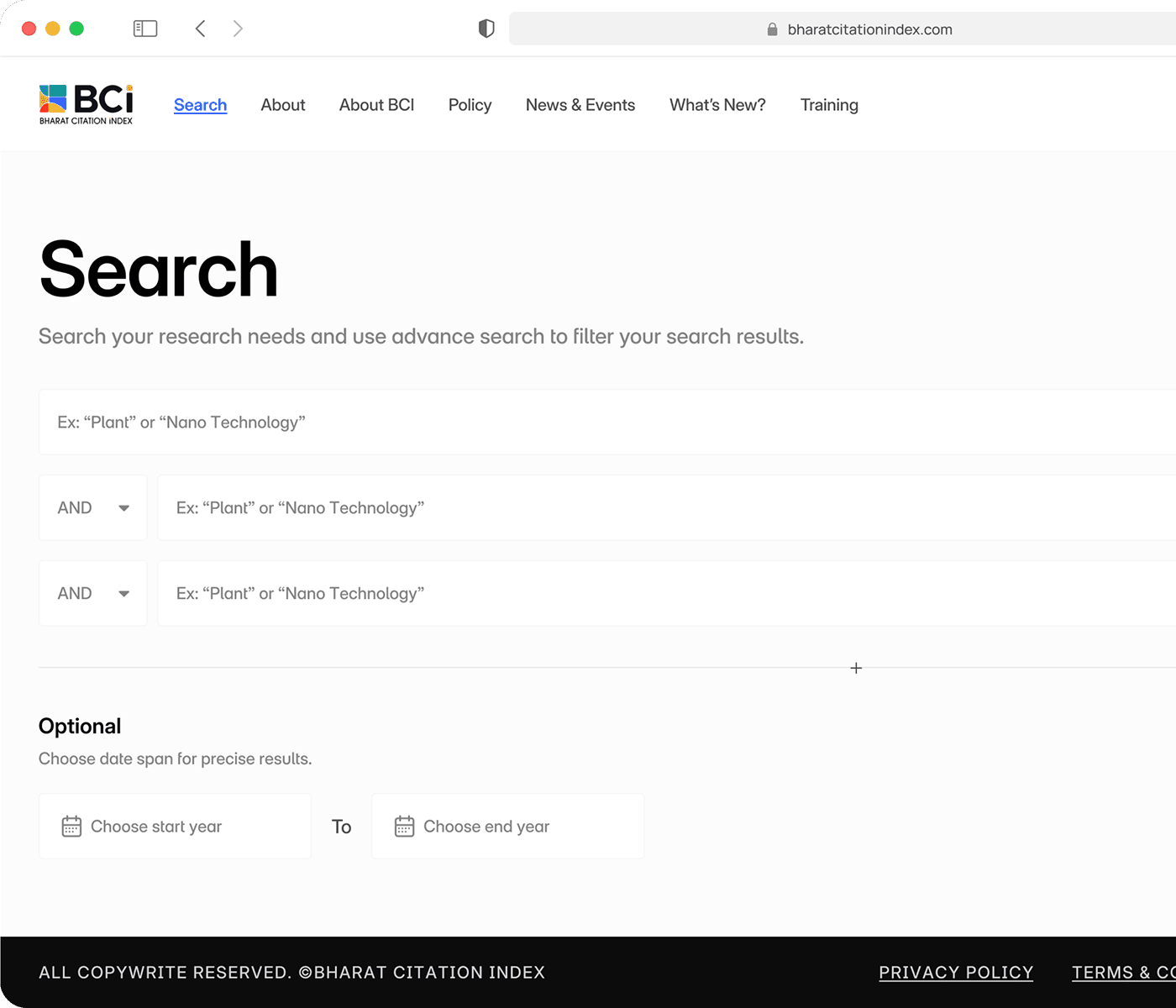This screenshot has height=1008, width=1176.
Task: Open the second AND operator dropdown
Action: [93, 593]
